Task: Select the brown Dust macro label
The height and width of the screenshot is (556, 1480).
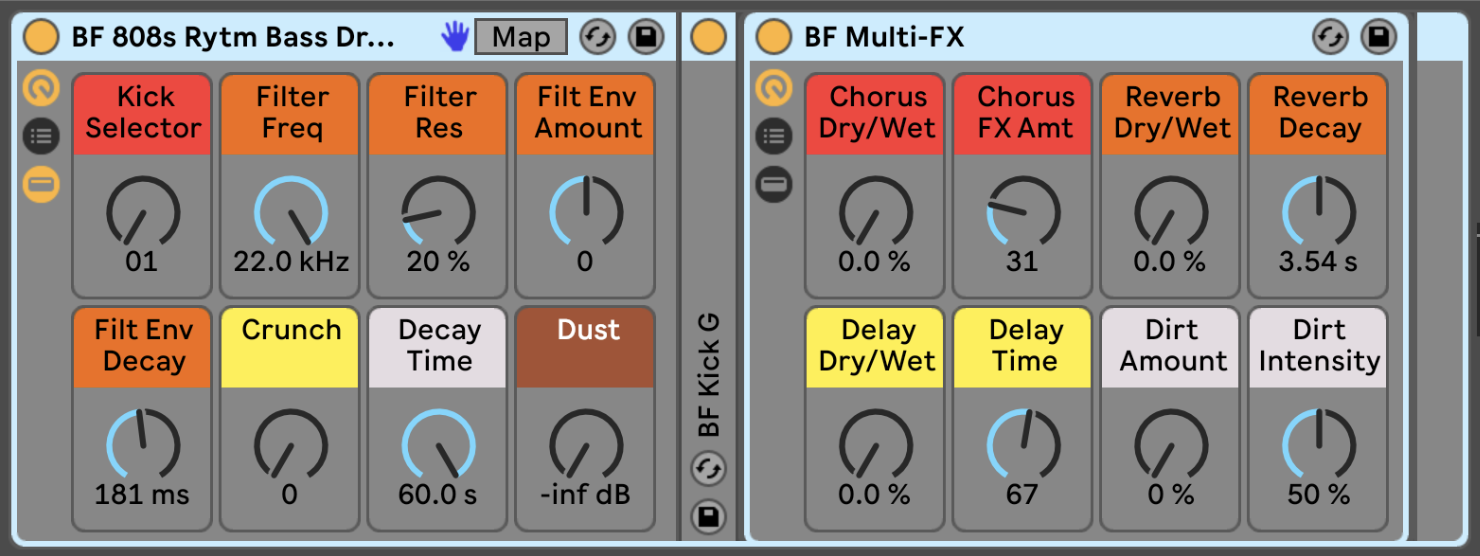Action: (x=586, y=347)
